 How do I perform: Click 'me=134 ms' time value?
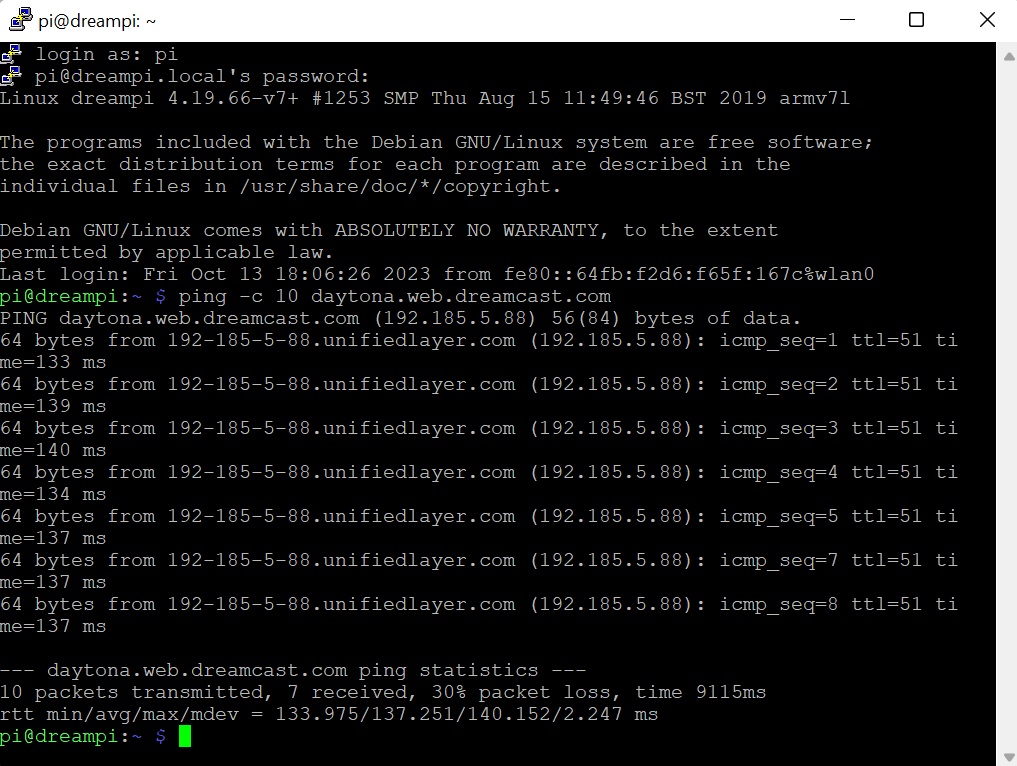click(53, 495)
